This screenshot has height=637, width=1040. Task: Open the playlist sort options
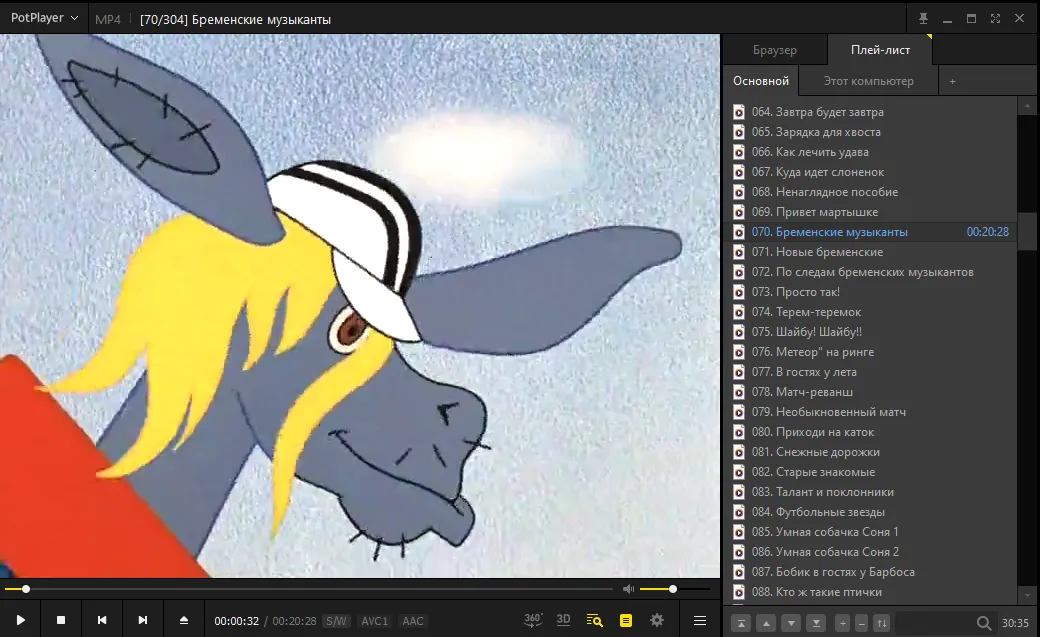pos(881,623)
